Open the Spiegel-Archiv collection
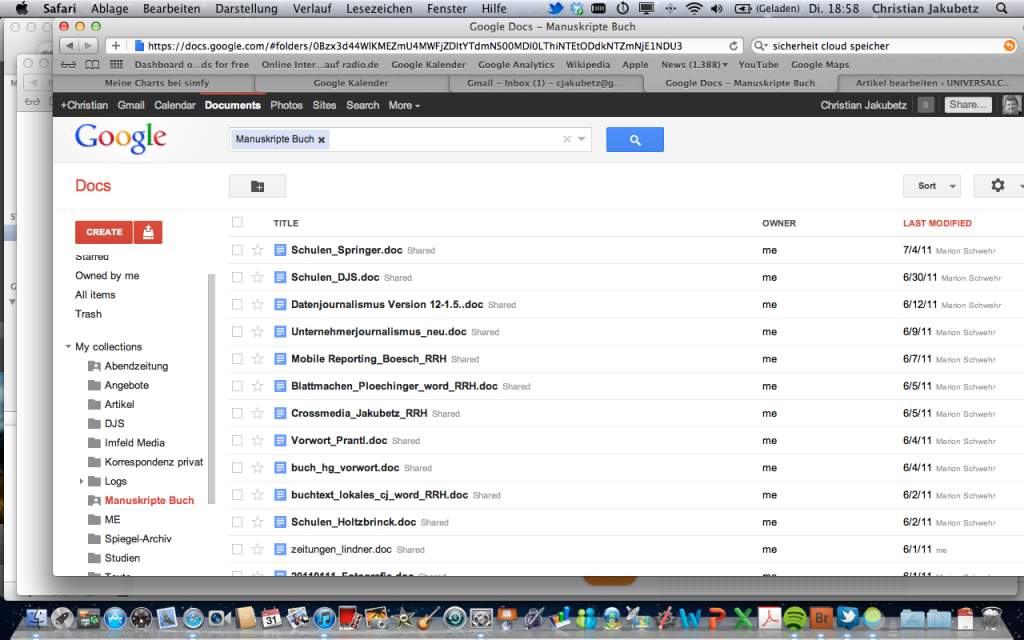This screenshot has height=640, width=1024. (138, 539)
